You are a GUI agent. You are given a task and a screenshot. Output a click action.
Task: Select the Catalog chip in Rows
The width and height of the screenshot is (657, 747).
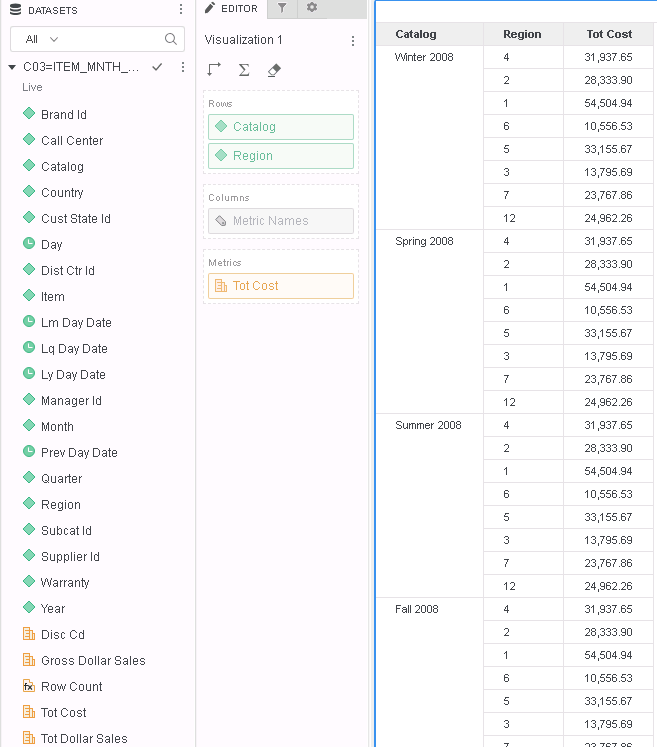281,127
